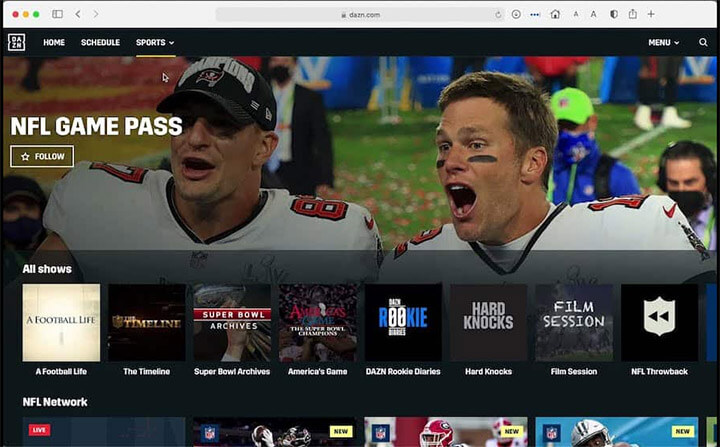Viewport: 720px width, 447px height.
Task: Click the 'All shows' section heading
Action: pyautogui.click(x=47, y=269)
